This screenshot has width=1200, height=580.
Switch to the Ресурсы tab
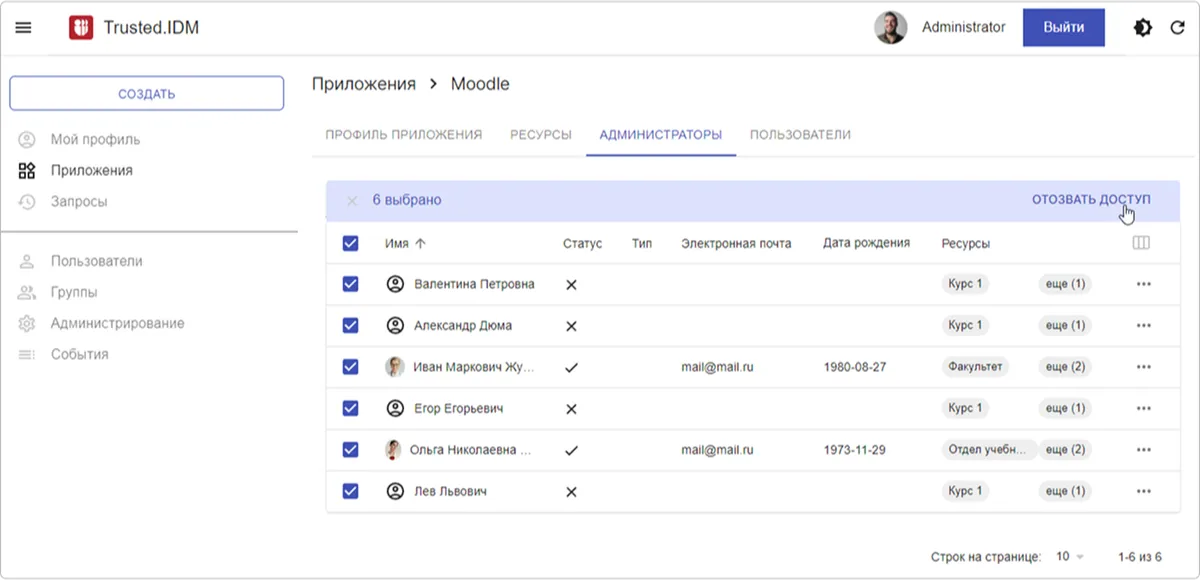541,134
